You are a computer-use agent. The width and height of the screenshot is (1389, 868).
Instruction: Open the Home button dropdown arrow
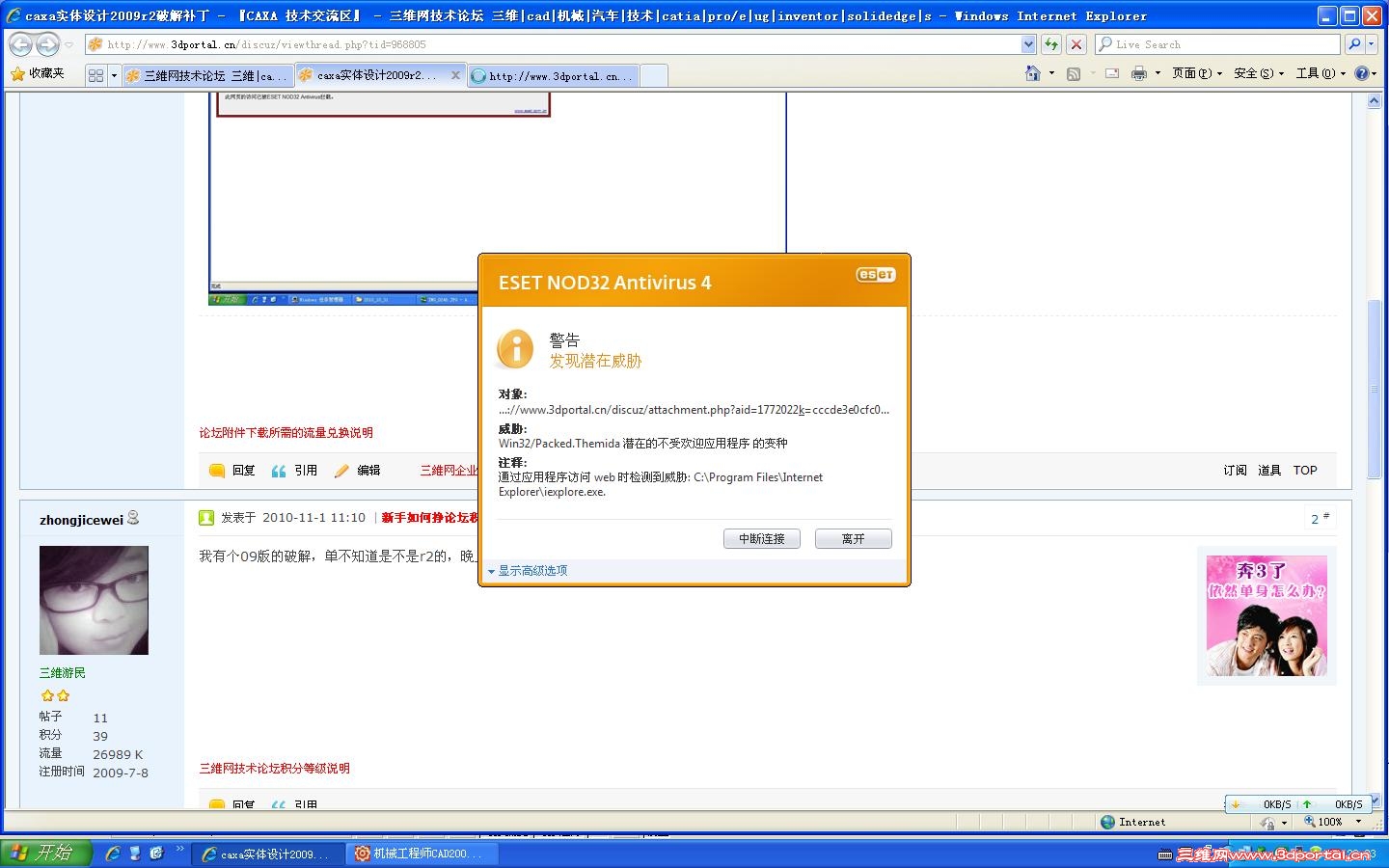(1051, 73)
